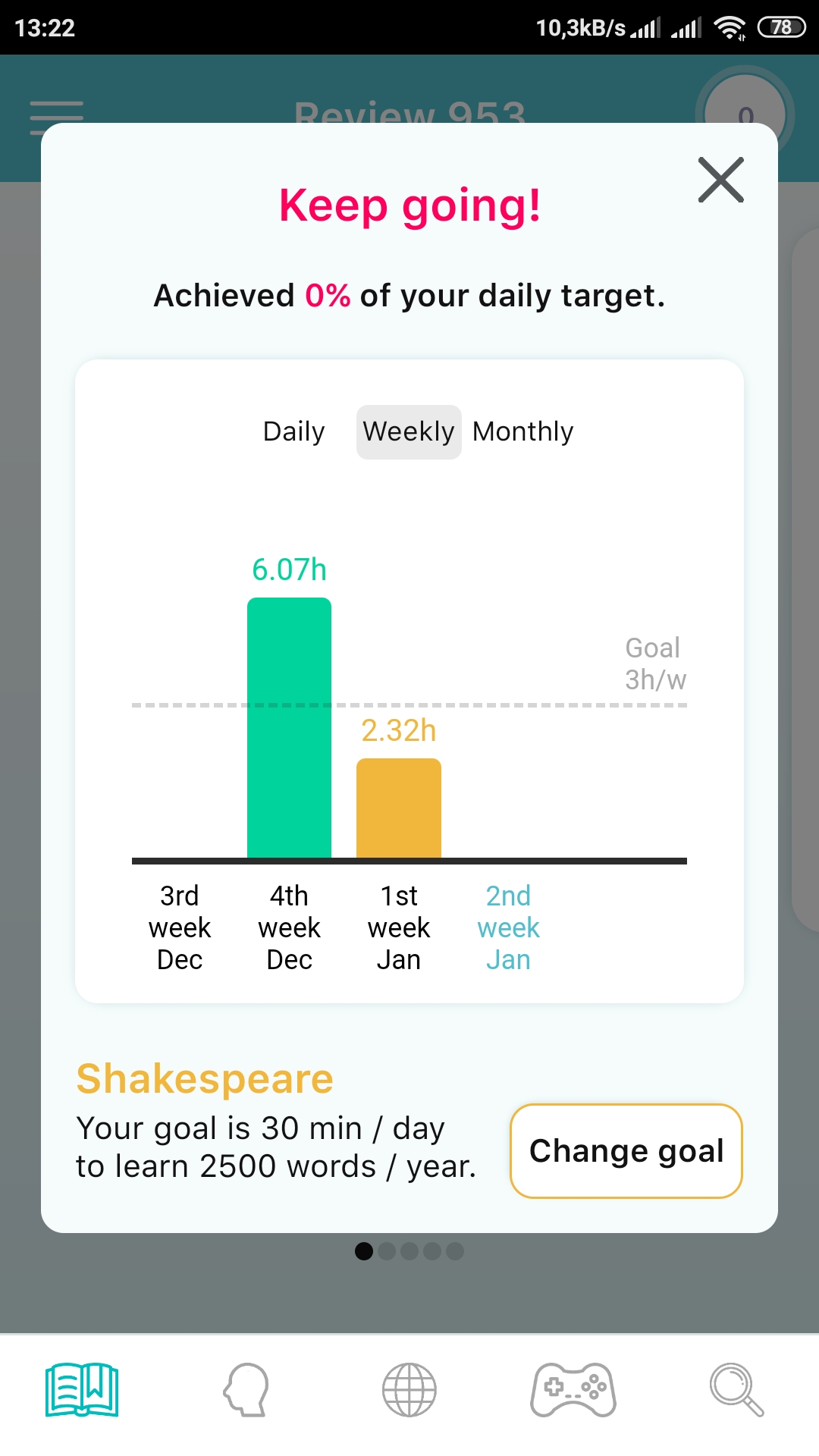Tap the green 6.07h bar
The width and height of the screenshot is (819, 1456).
pos(289,728)
